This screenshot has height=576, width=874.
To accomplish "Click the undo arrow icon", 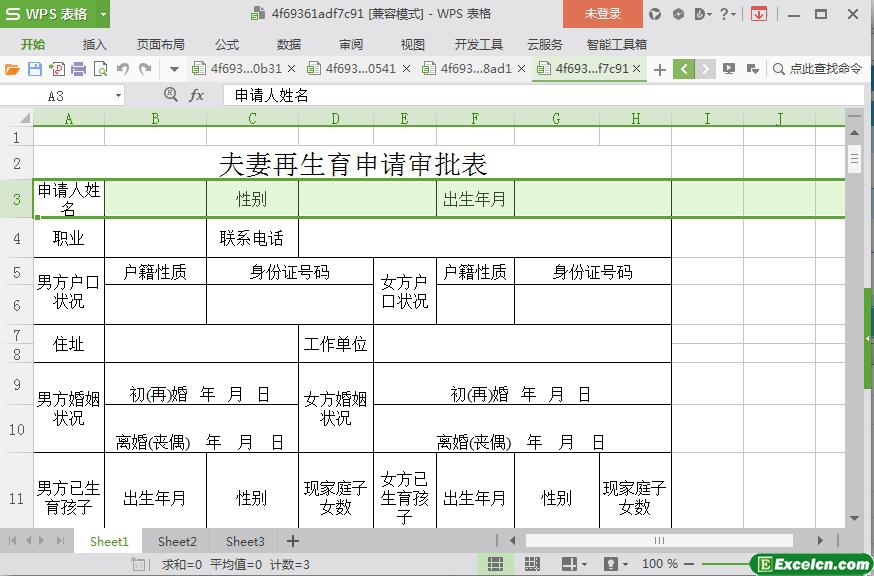I will (123, 69).
